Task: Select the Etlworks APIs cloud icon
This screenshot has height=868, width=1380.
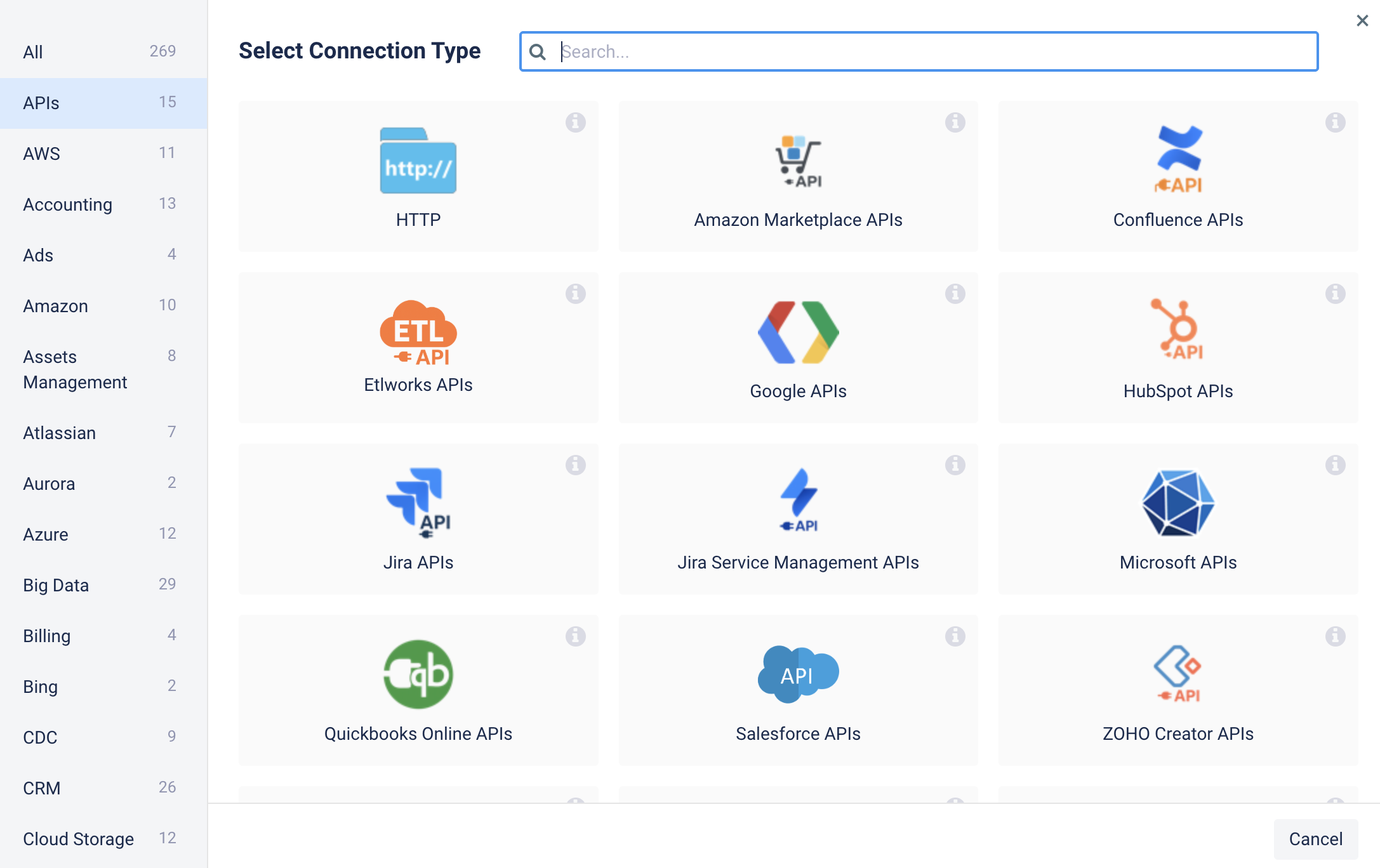Action: pos(418,332)
